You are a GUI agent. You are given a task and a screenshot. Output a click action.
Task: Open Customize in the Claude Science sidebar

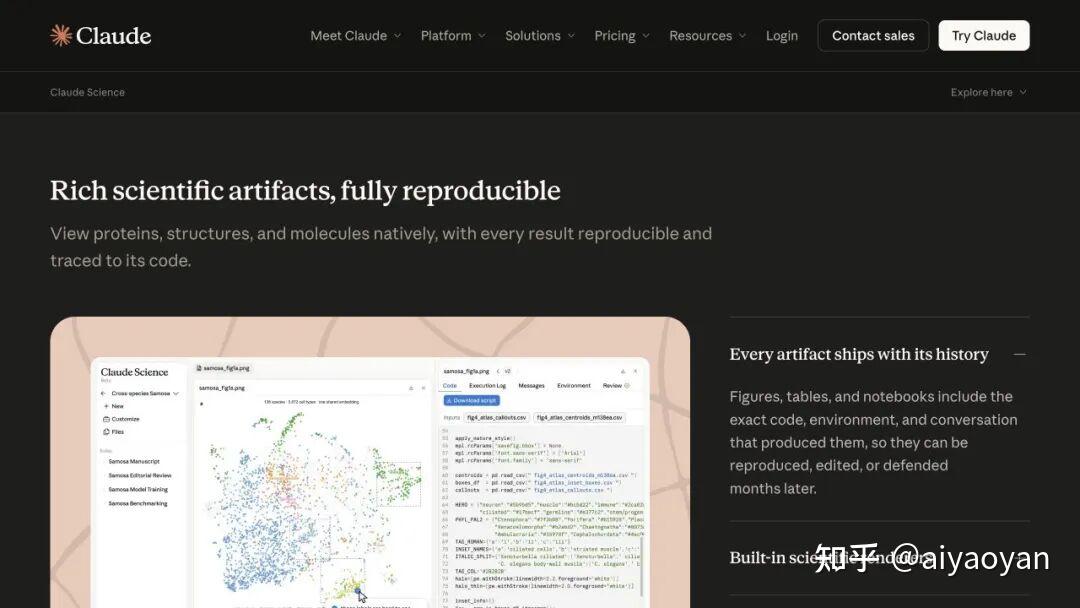click(121, 419)
